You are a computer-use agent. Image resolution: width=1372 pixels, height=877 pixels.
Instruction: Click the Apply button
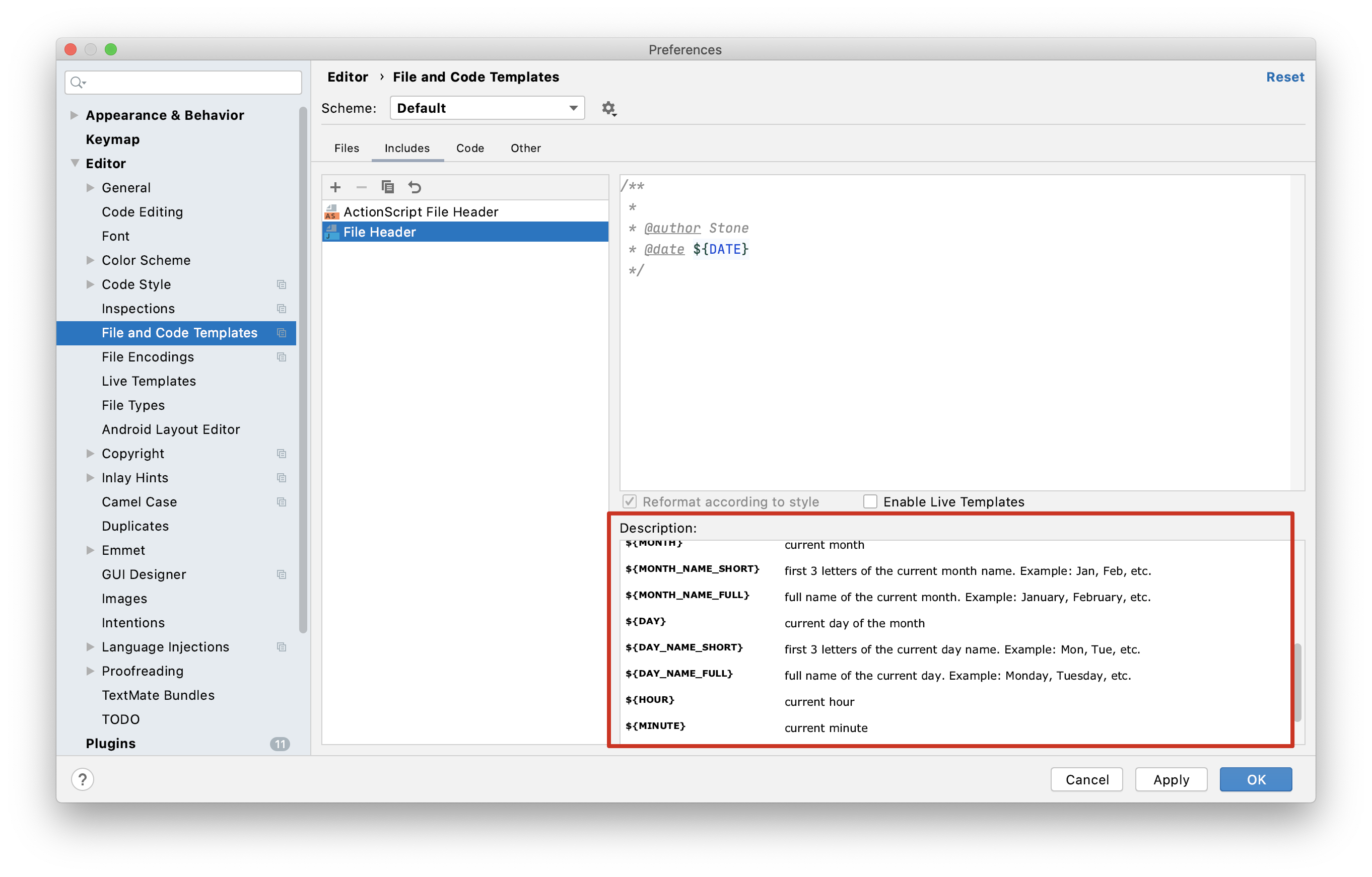[1172, 779]
